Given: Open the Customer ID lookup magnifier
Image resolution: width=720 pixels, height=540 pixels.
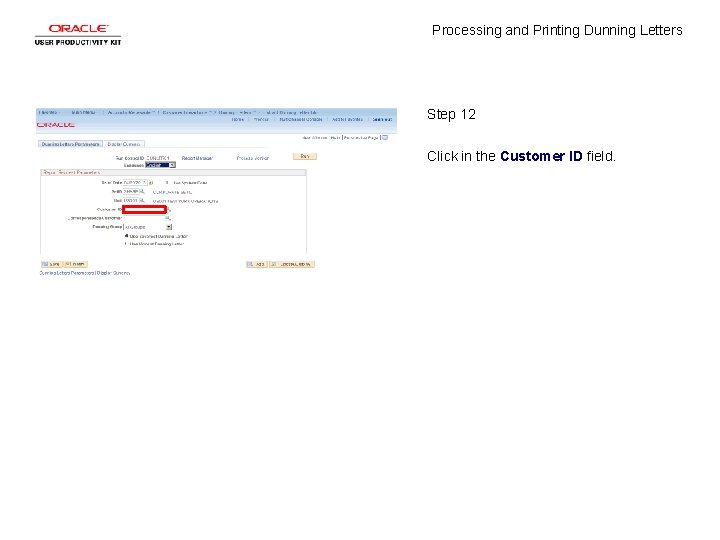Looking at the screenshot, I should coord(169,209).
